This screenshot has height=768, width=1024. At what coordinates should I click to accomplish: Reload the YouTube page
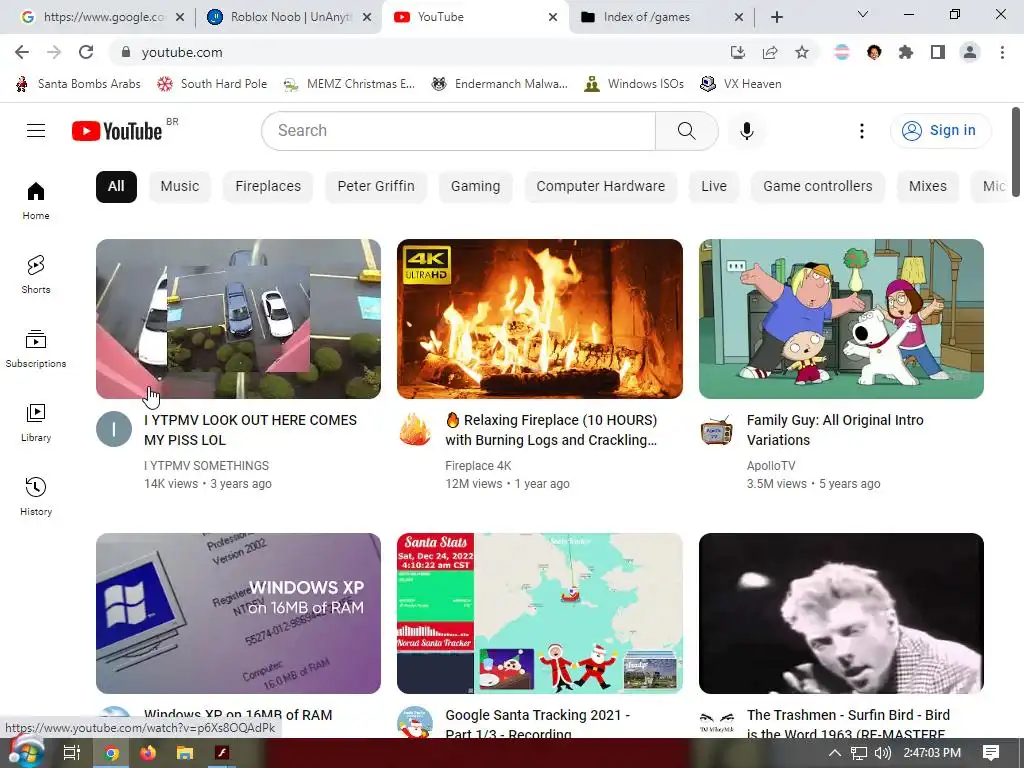86,52
